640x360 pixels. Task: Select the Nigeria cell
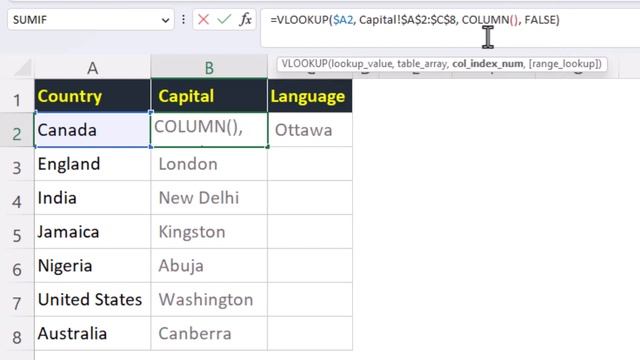(x=93, y=265)
